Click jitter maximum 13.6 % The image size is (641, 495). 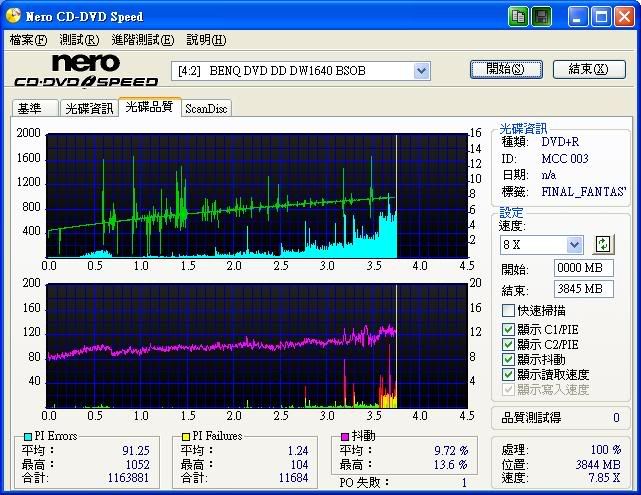point(451,465)
